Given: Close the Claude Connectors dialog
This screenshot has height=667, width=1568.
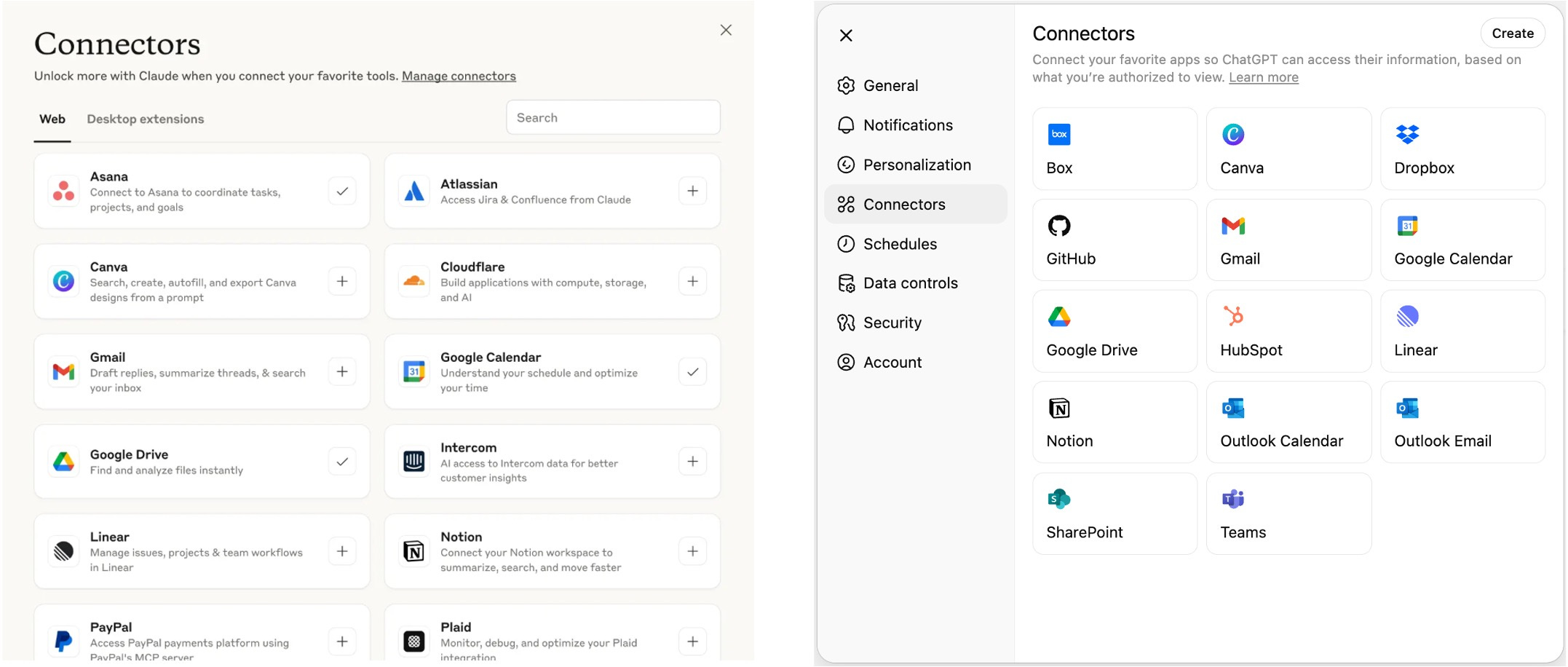Looking at the screenshot, I should 726,30.
